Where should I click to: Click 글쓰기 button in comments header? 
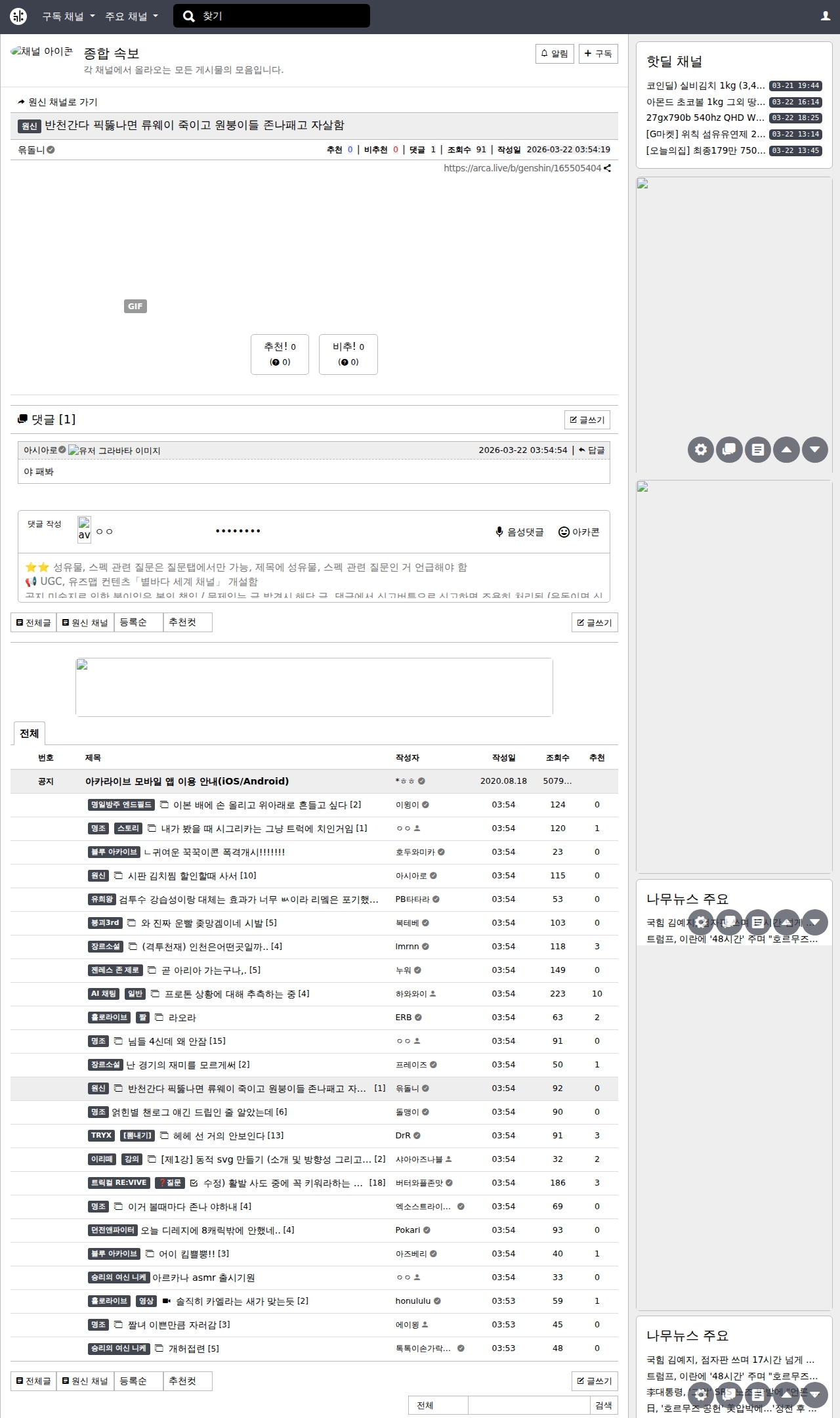587,420
